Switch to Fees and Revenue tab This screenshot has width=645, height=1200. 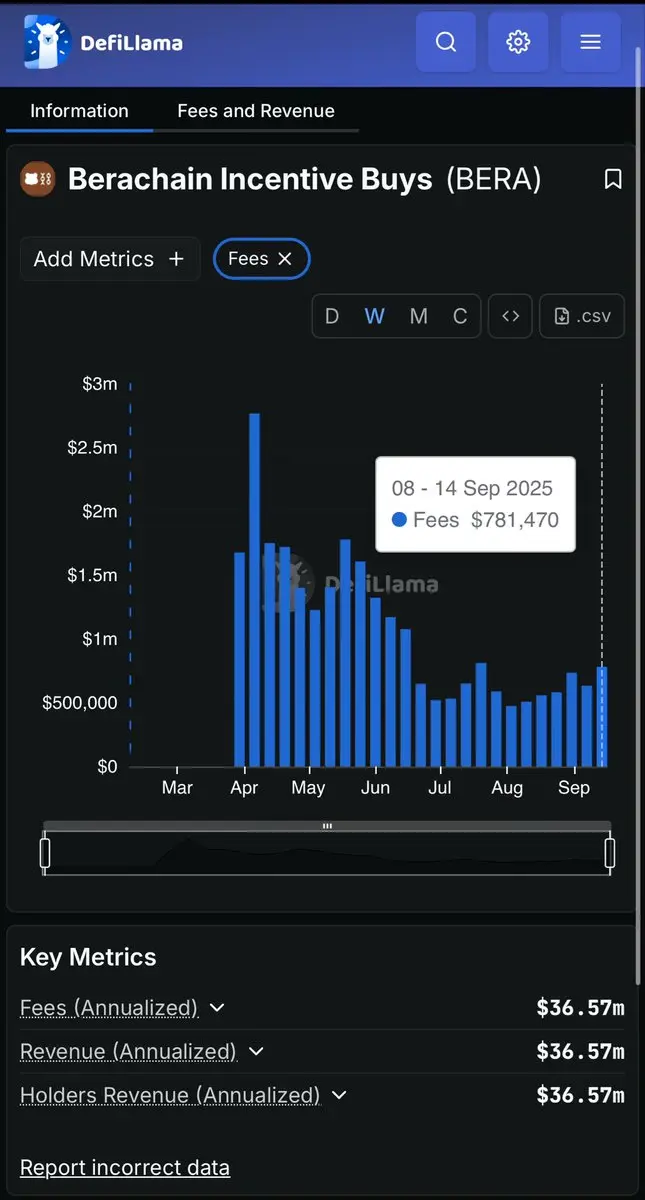(256, 111)
